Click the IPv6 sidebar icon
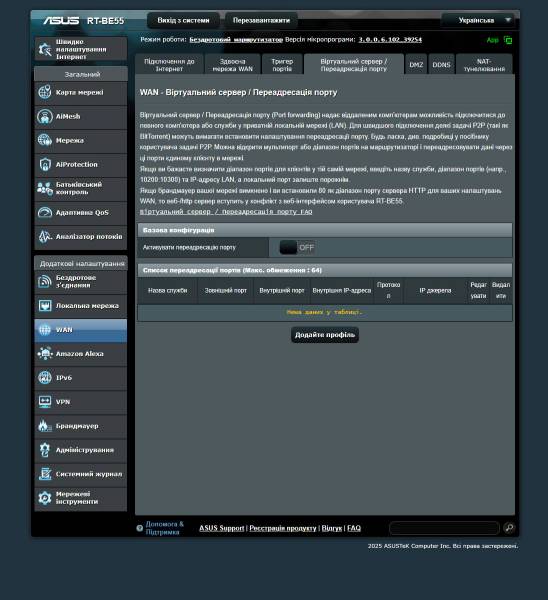Image resolution: width=548 pixels, height=600 pixels. pos(45,378)
